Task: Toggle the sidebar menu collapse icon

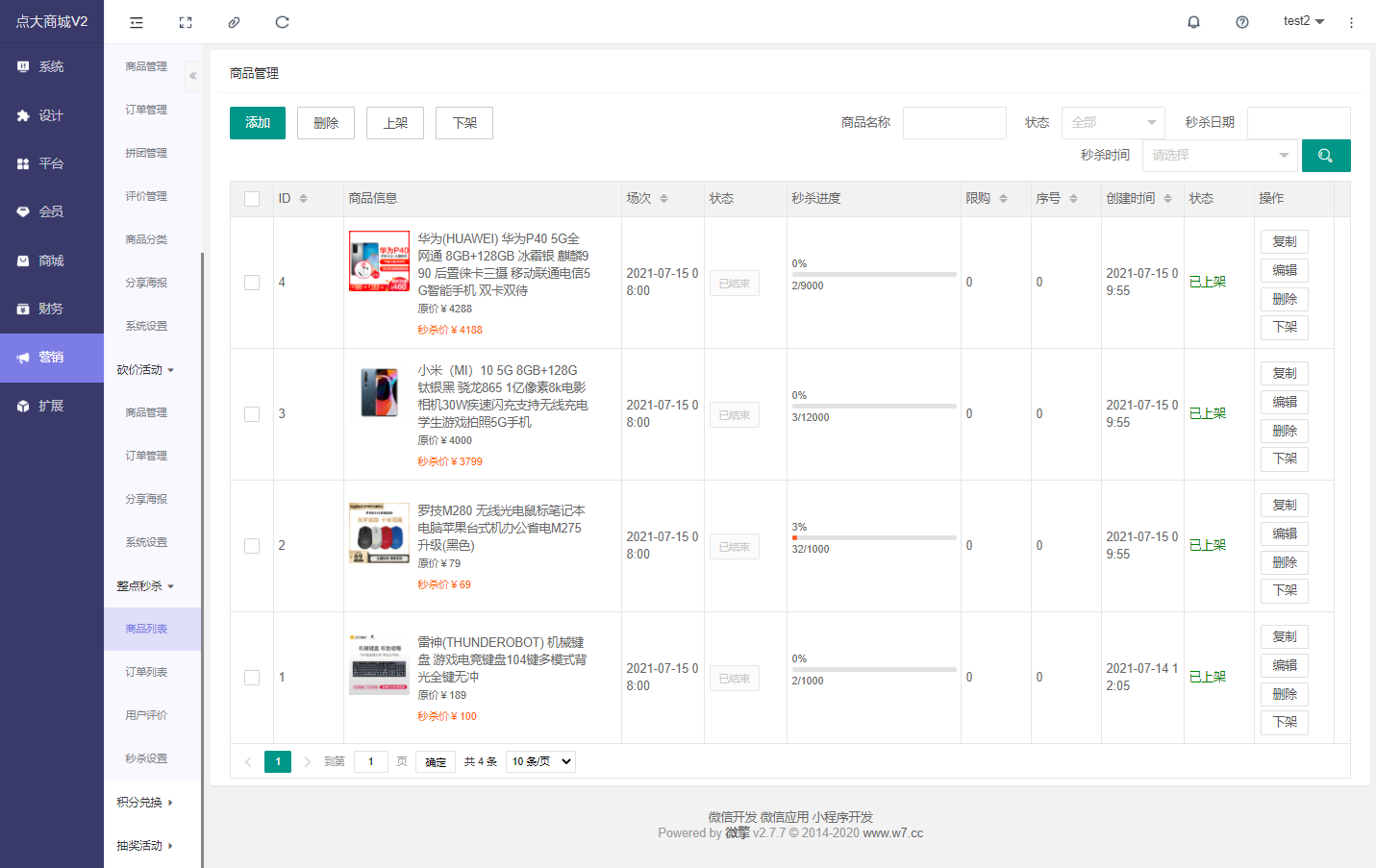Action: click(137, 22)
